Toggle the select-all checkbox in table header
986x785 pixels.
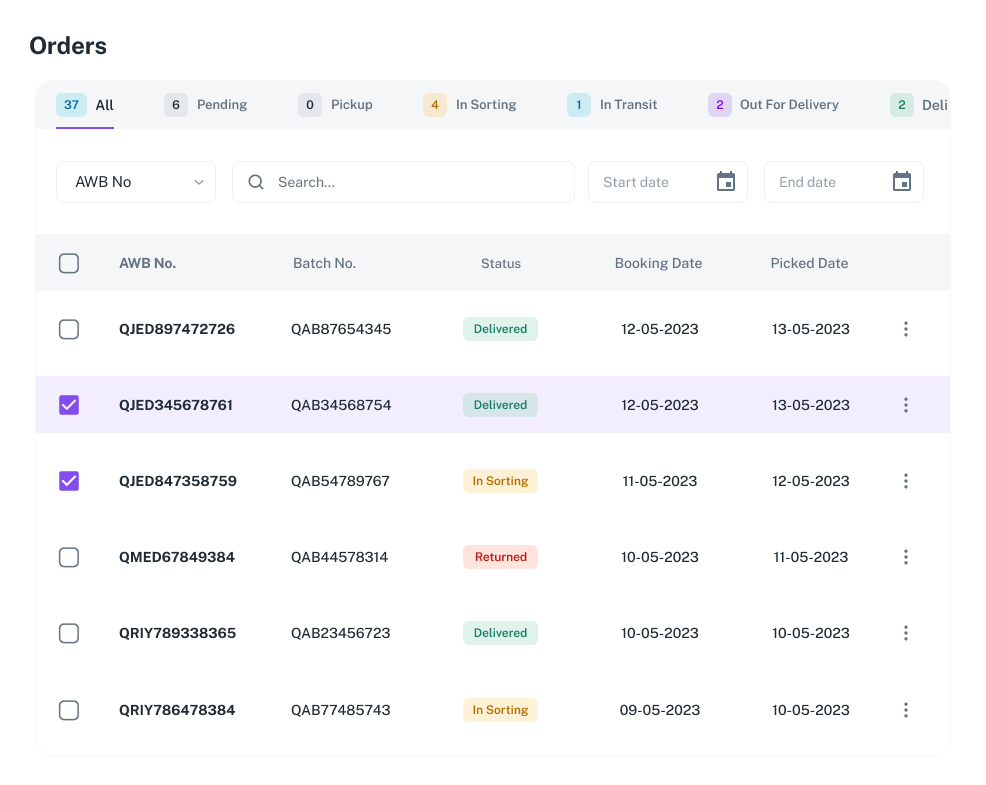69,263
